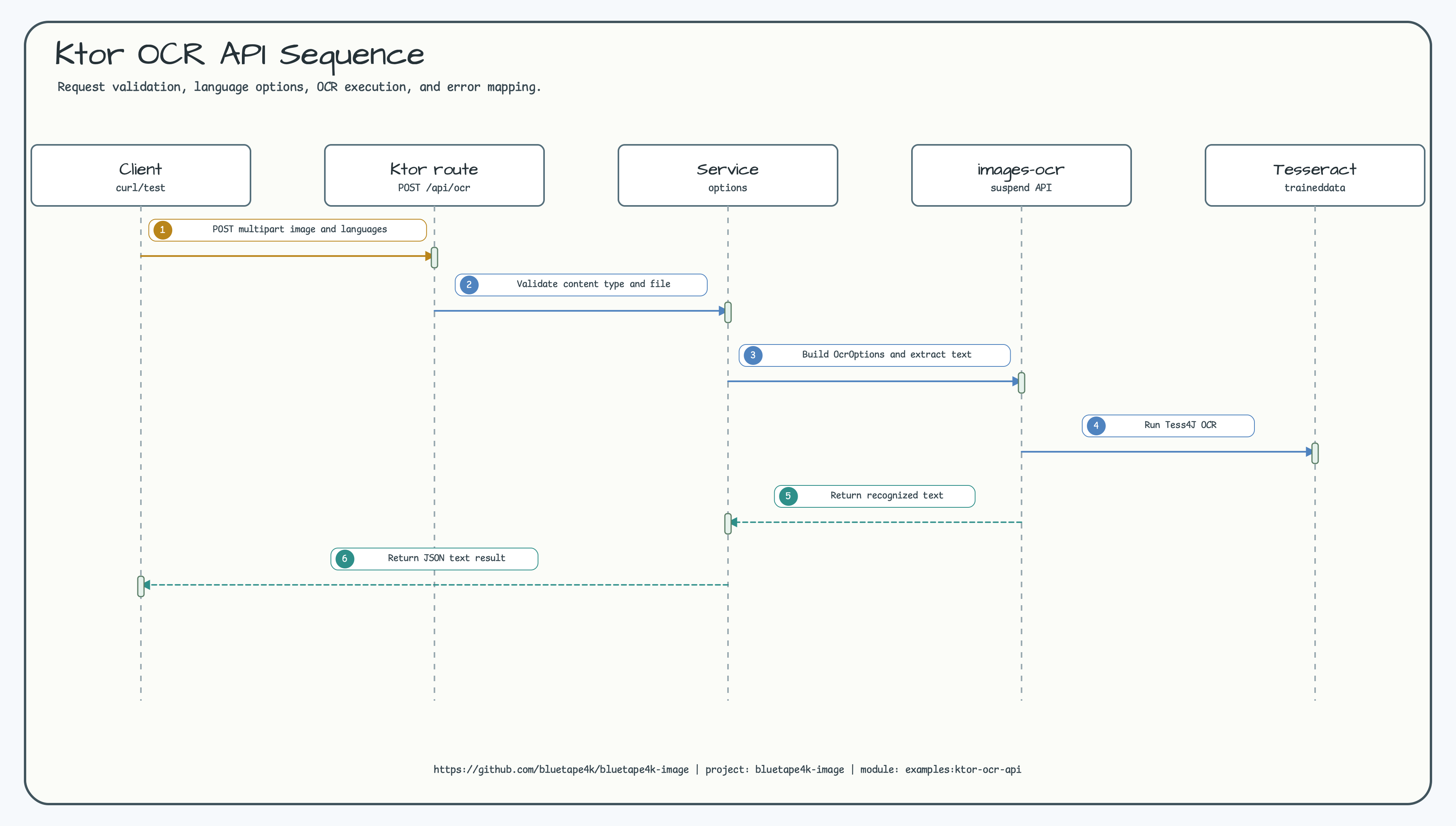
Task: Click the step 1 number badge
Action: click(x=163, y=230)
